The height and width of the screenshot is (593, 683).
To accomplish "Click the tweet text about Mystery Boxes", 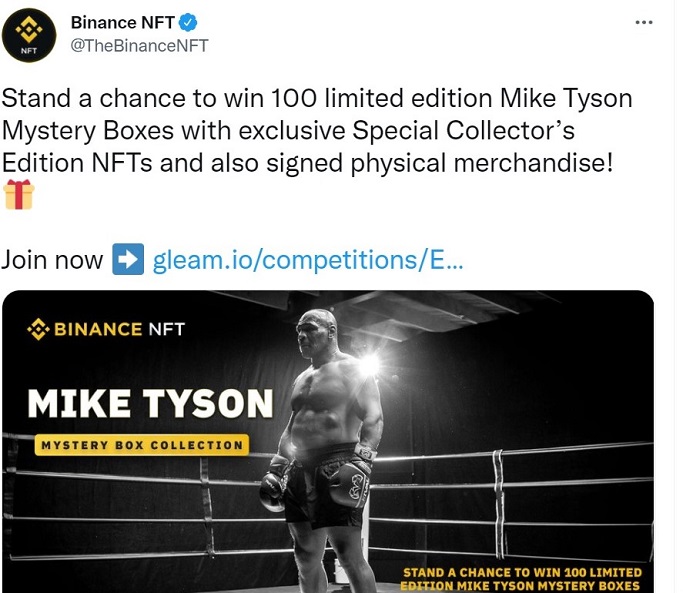I will coord(317,131).
